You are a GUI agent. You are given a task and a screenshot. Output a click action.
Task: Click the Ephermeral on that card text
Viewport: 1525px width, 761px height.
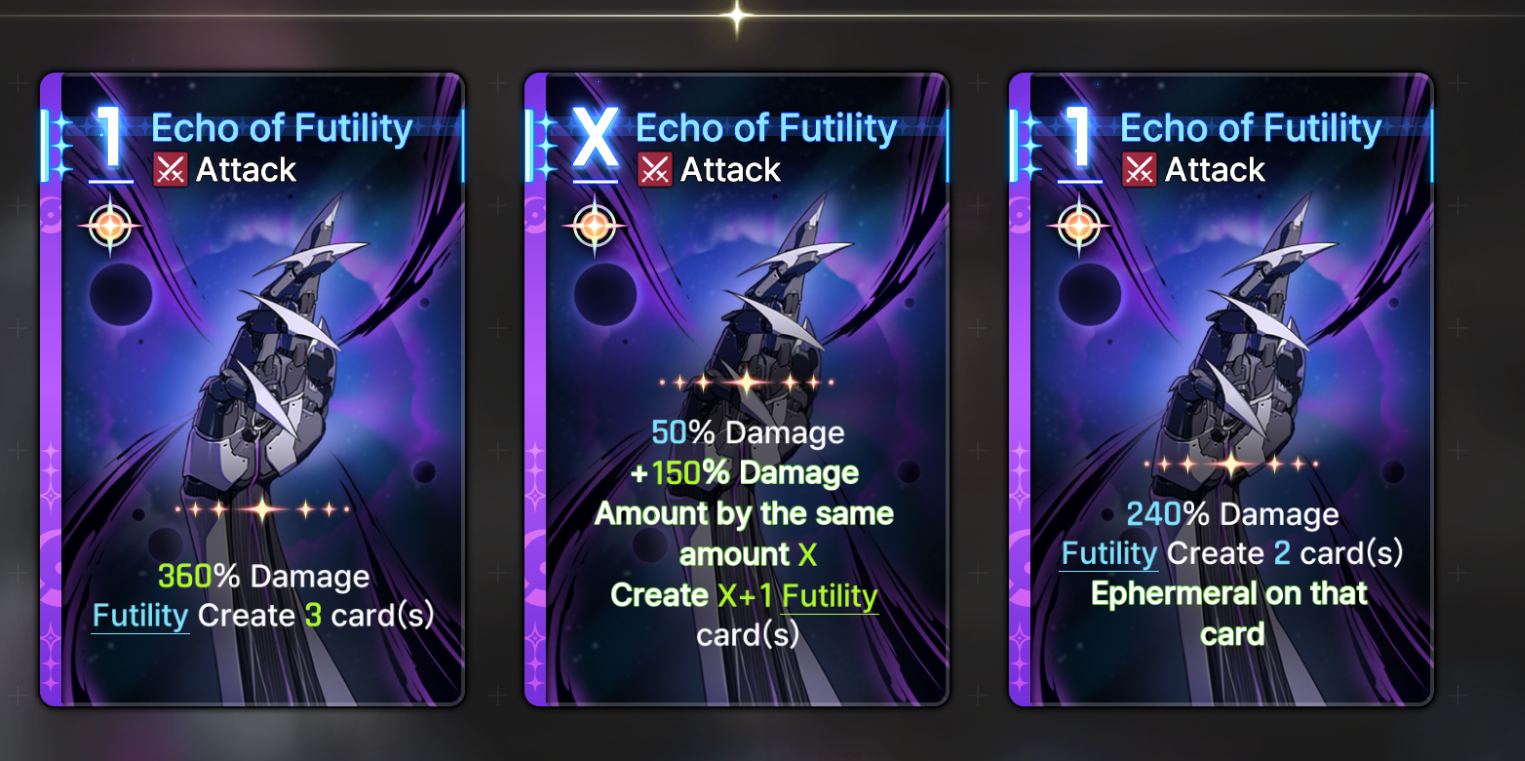click(x=1230, y=613)
